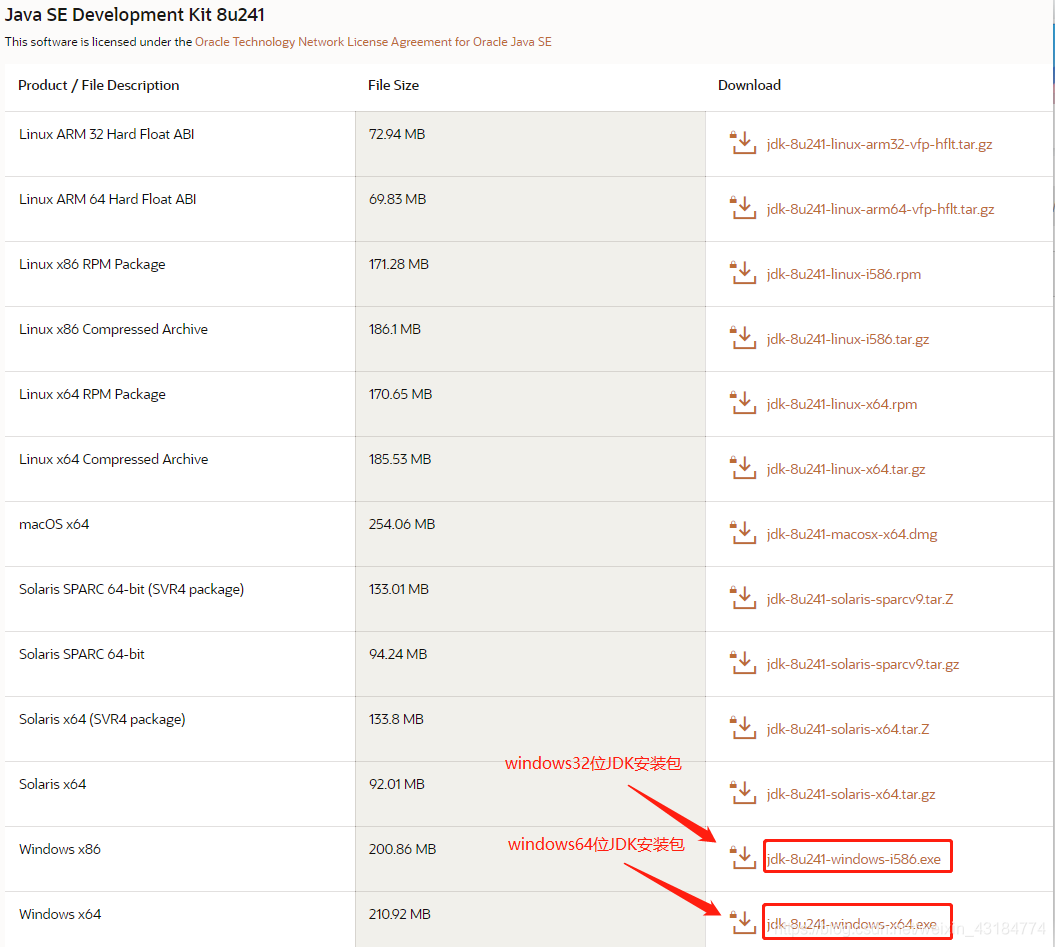Download jdk-8u241-windows-x64.exe file link
The width and height of the screenshot is (1055, 947).
pos(852,924)
